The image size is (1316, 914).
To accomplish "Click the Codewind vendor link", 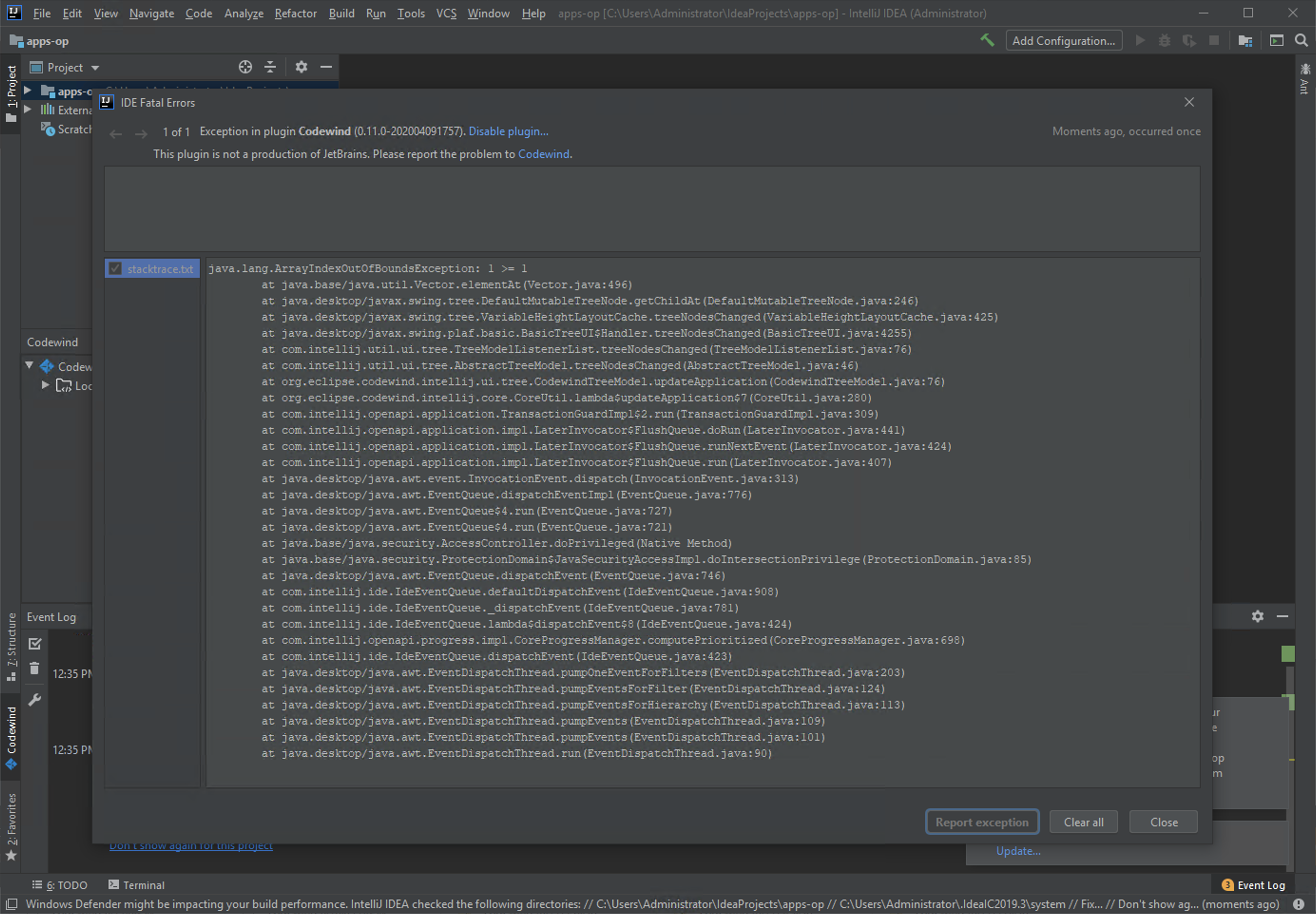I will (543, 154).
